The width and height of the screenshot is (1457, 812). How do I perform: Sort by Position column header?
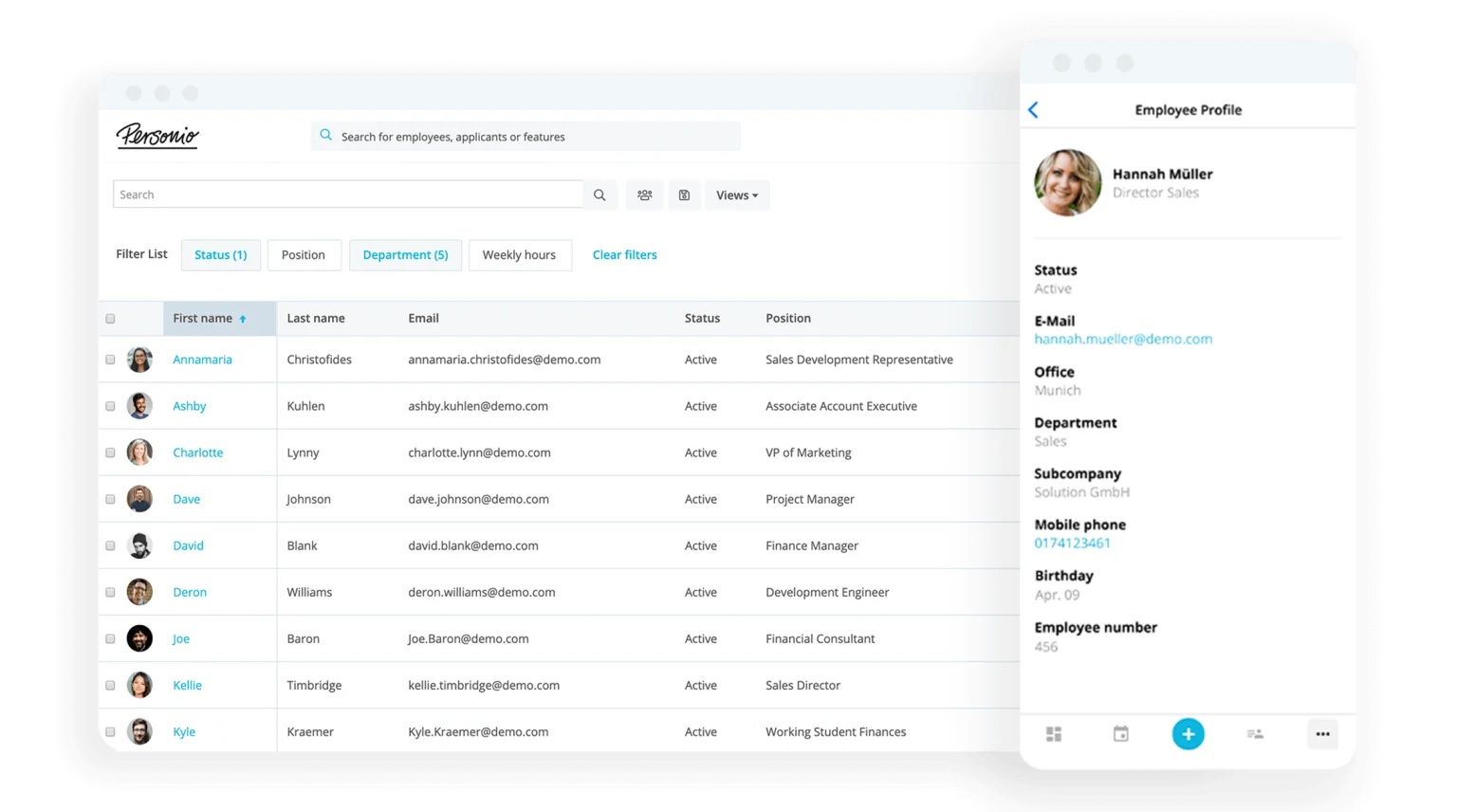click(788, 319)
